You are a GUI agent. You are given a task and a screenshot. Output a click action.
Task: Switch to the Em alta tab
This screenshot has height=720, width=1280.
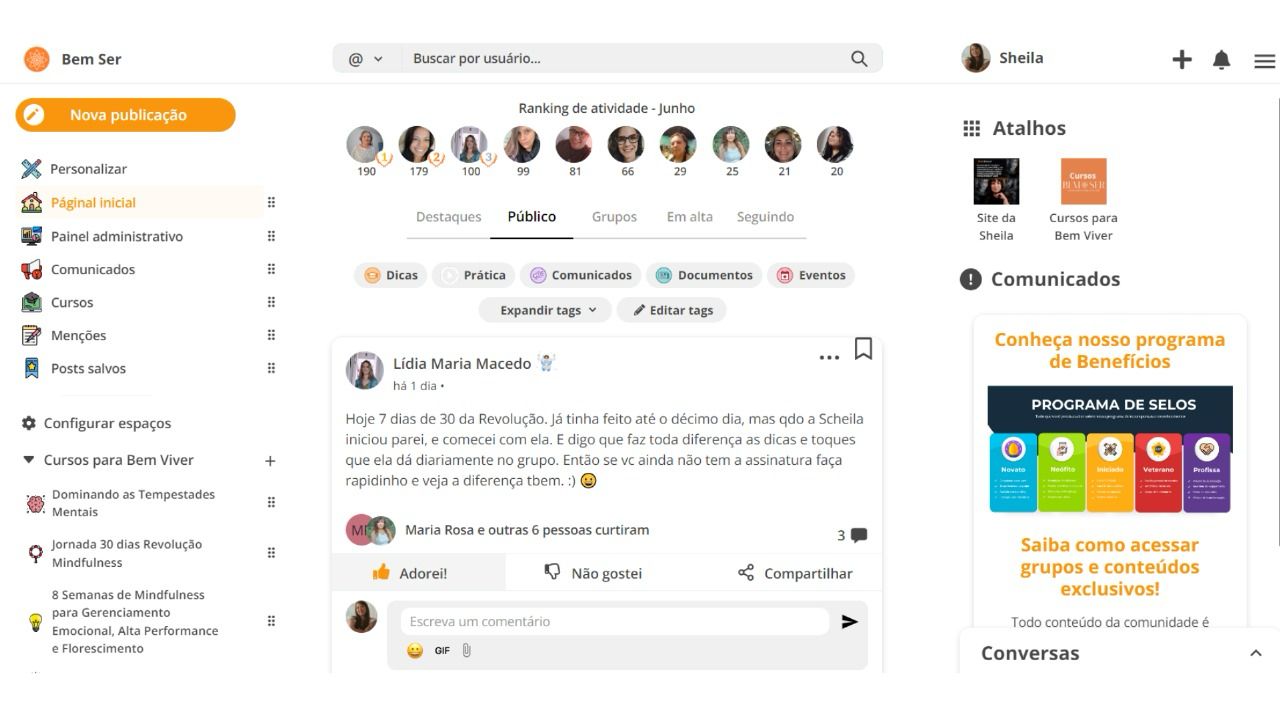pyautogui.click(x=690, y=217)
